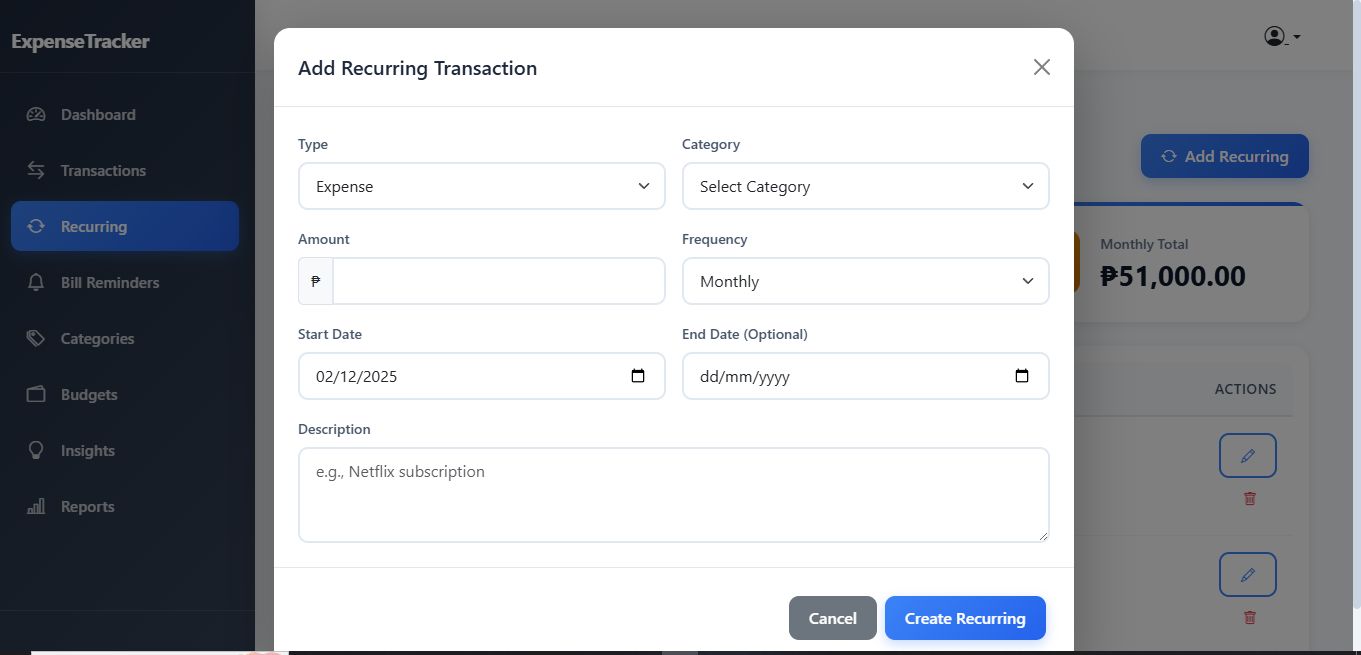Click the Transactions arrows icon in sidebar

[x=36, y=170]
